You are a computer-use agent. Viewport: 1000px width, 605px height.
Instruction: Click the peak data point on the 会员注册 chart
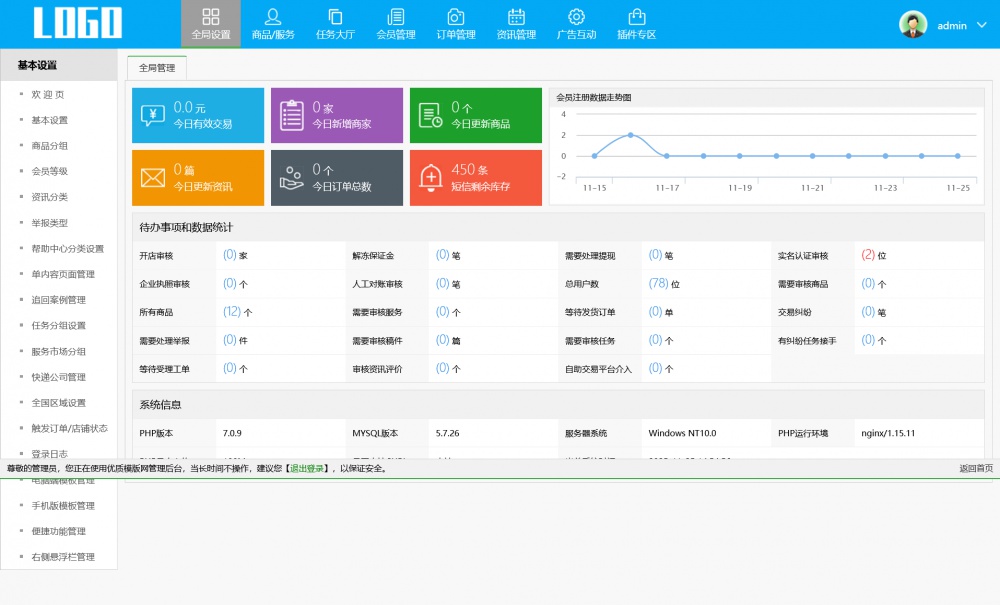(630, 134)
